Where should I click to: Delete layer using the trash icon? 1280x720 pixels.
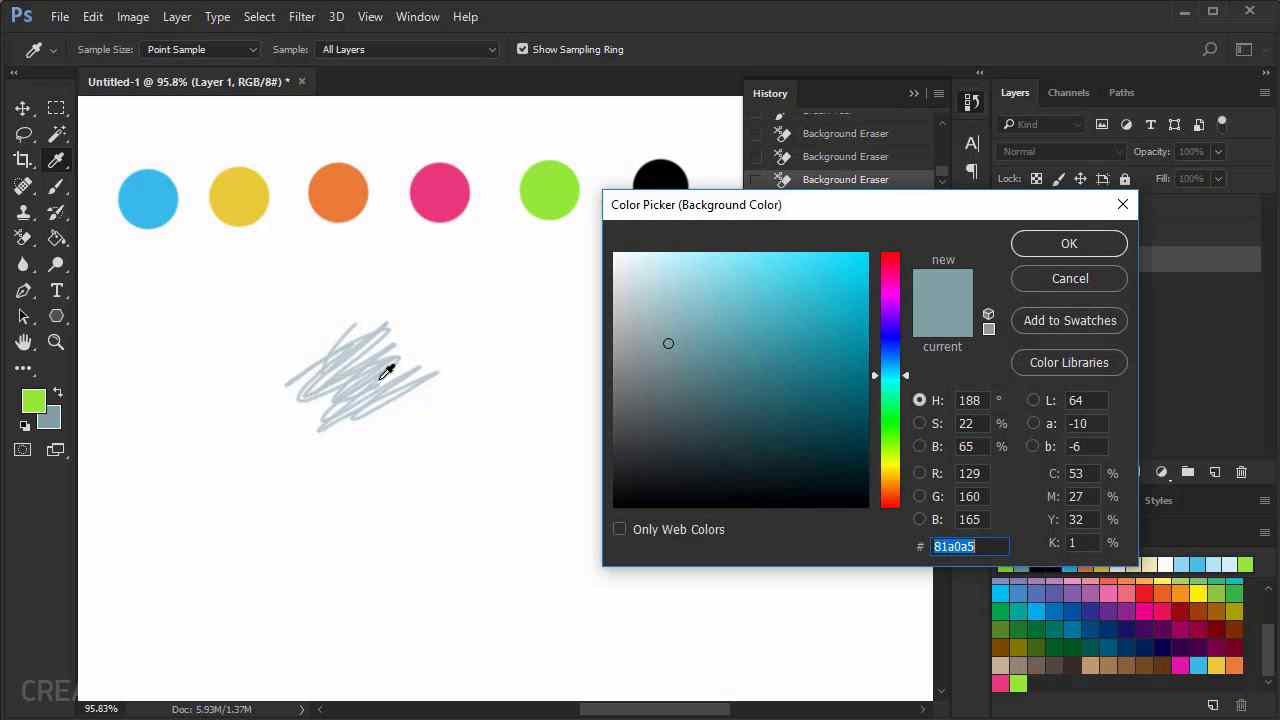point(1241,472)
